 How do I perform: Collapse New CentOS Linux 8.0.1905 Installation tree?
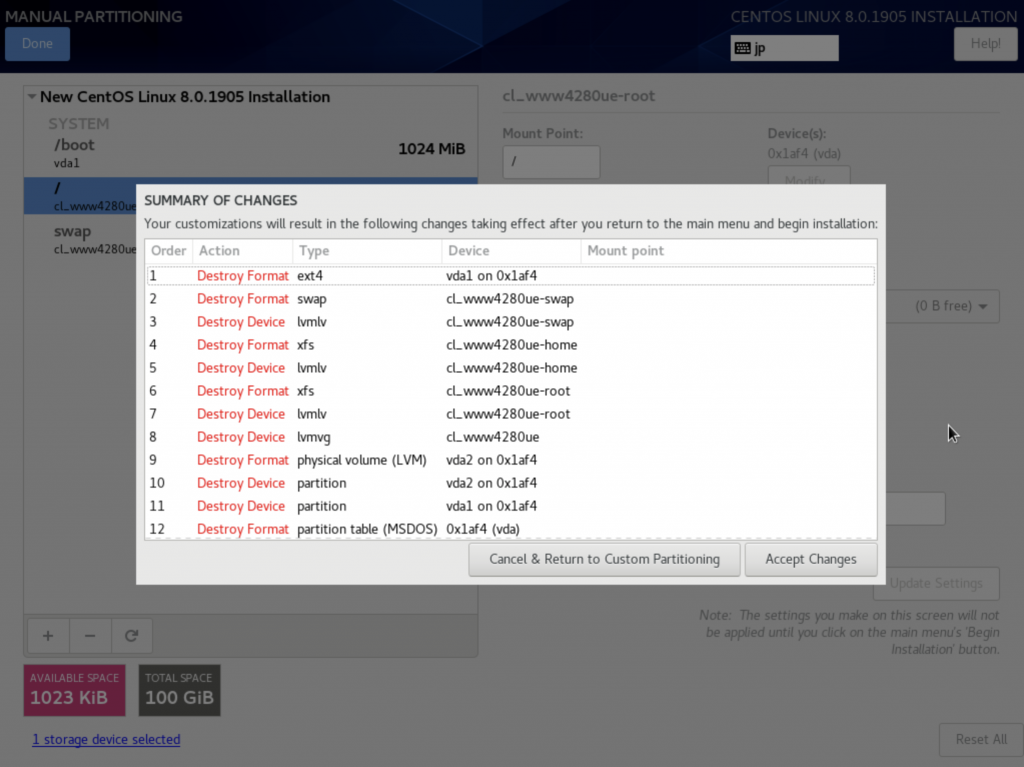(31, 97)
